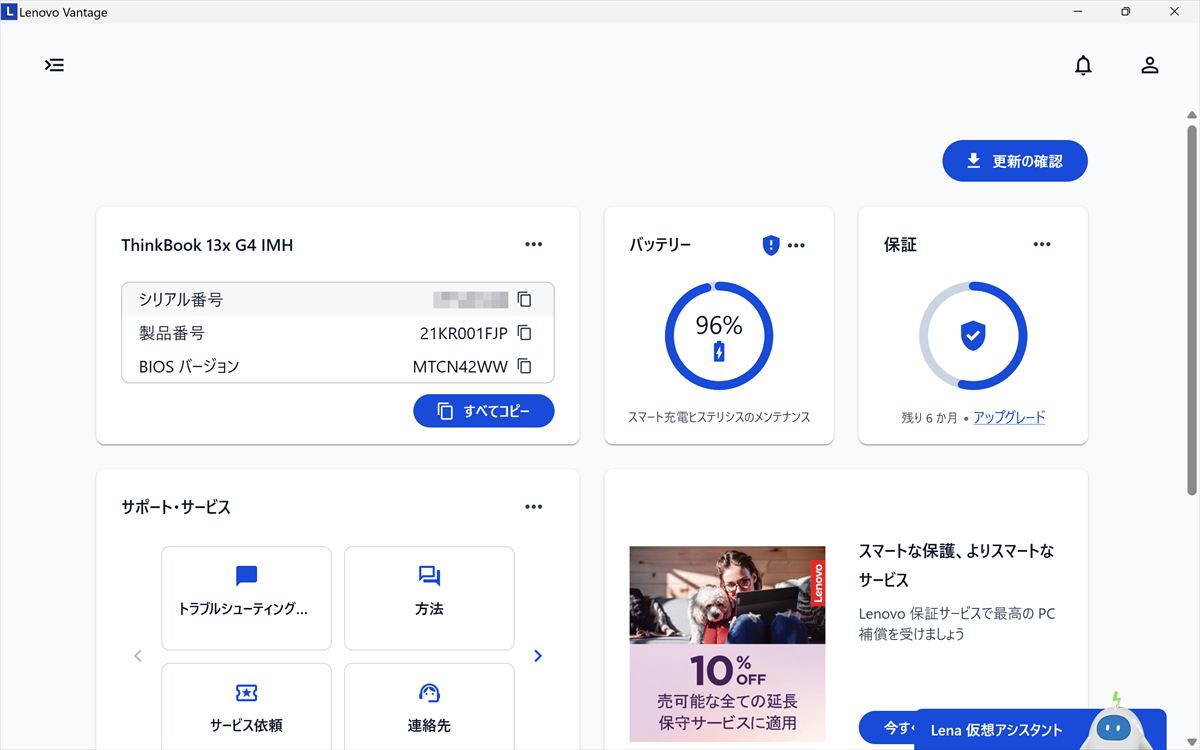The image size is (1200, 750).
Task: Click the MTCN42WW BIOS version text
Action: coord(460,367)
